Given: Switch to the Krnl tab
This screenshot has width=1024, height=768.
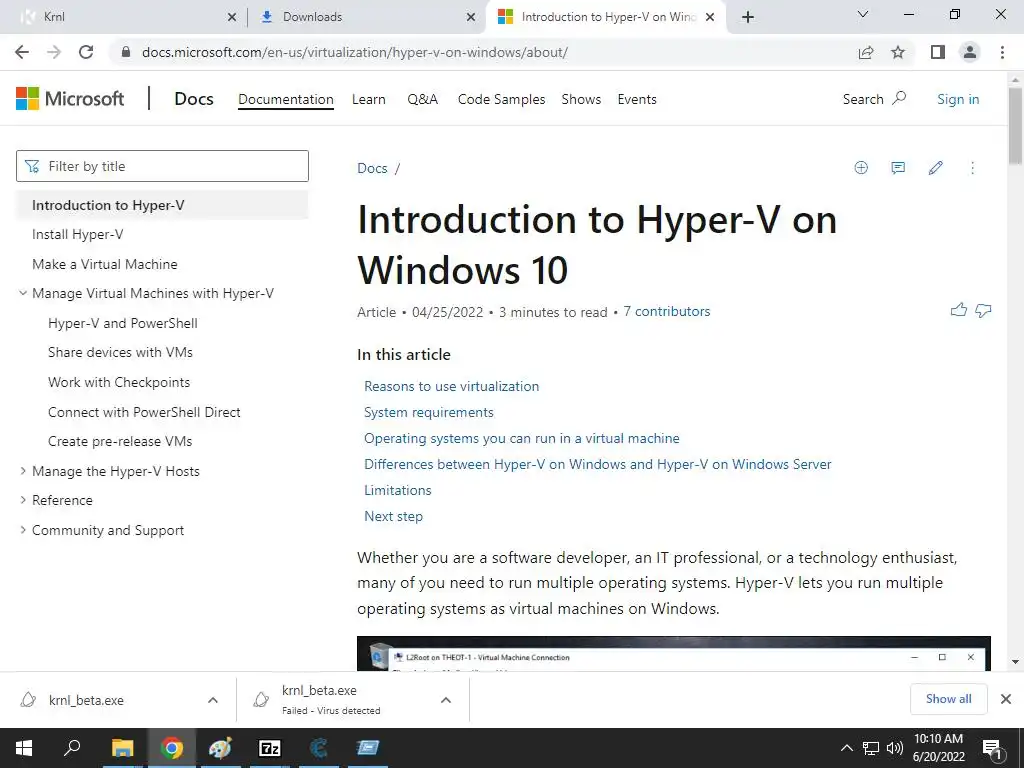Looking at the screenshot, I should point(123,17).
